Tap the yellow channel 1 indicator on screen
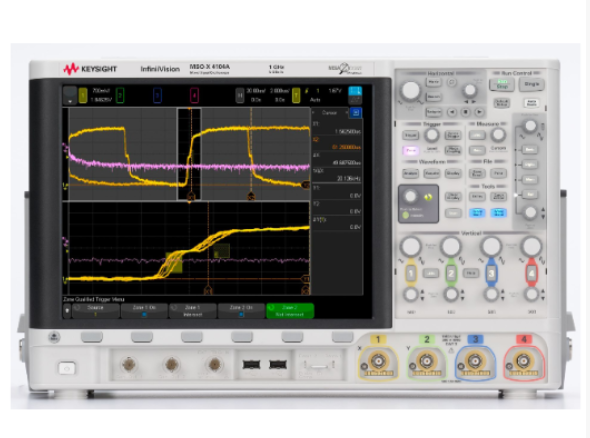The height and width of the screenshot is (438, 590). pos(83,95)
